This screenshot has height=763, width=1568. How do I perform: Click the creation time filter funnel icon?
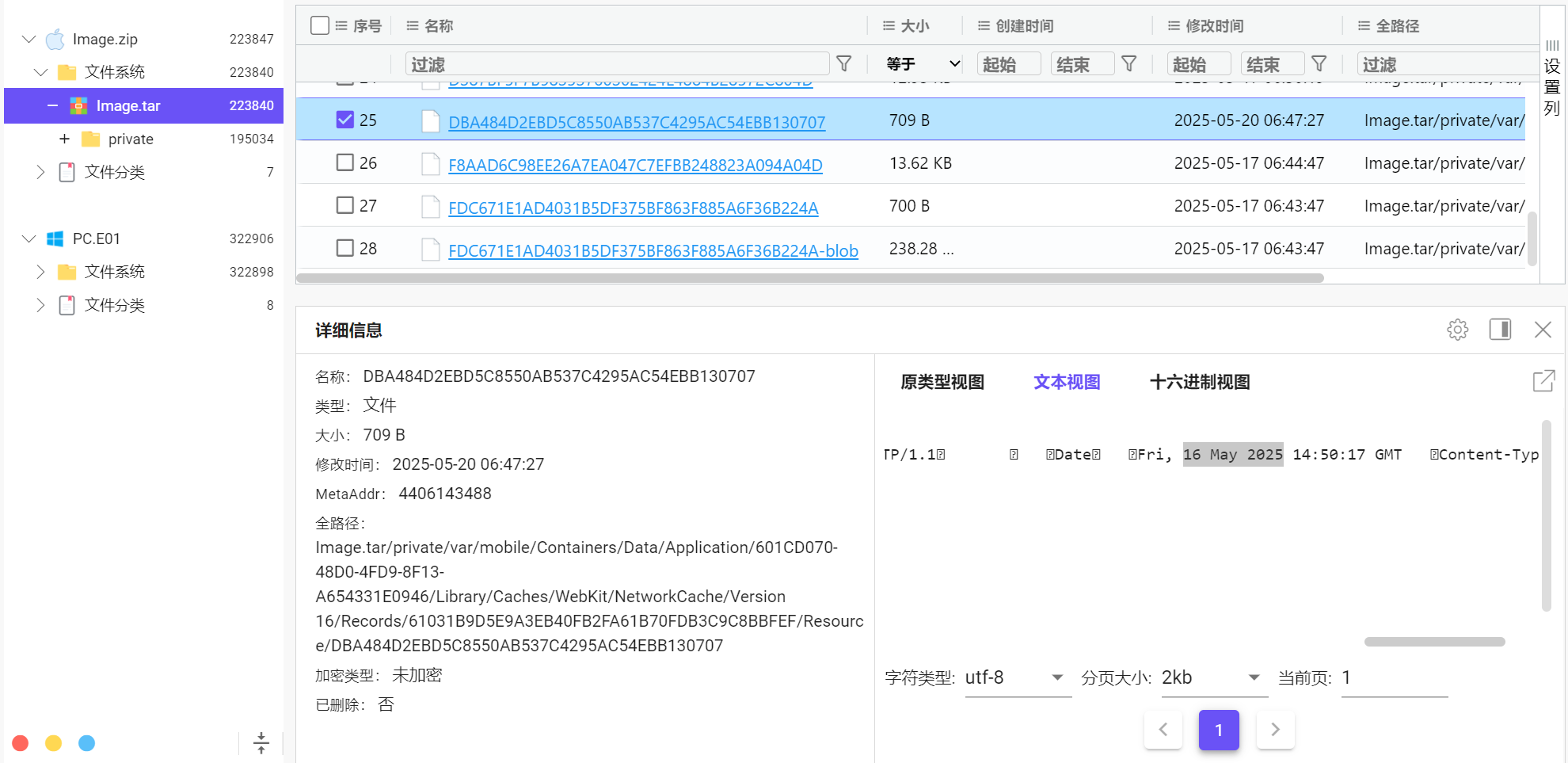pyautogui.click(x=1129, y=64)
